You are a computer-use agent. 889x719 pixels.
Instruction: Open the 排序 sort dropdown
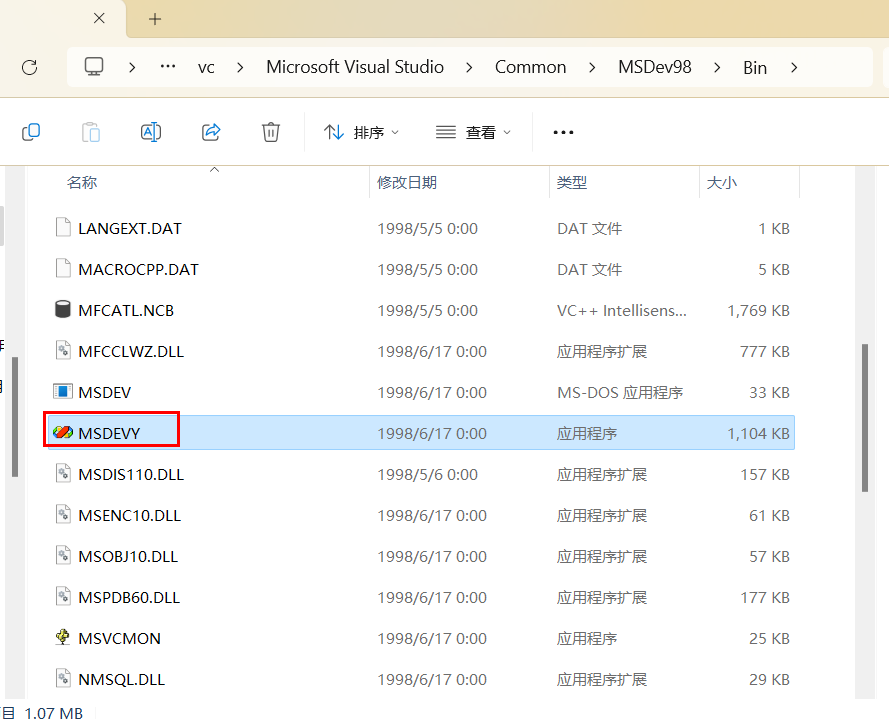361,132
